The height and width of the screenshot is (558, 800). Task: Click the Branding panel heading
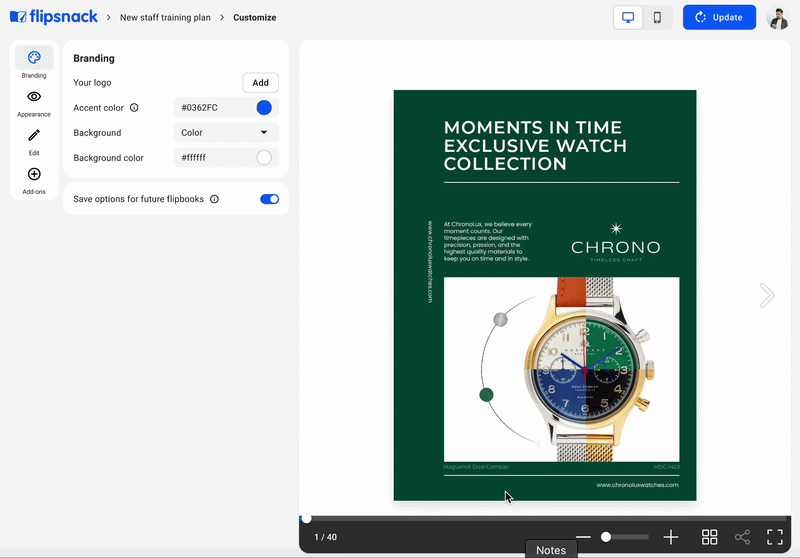[94, 58]
